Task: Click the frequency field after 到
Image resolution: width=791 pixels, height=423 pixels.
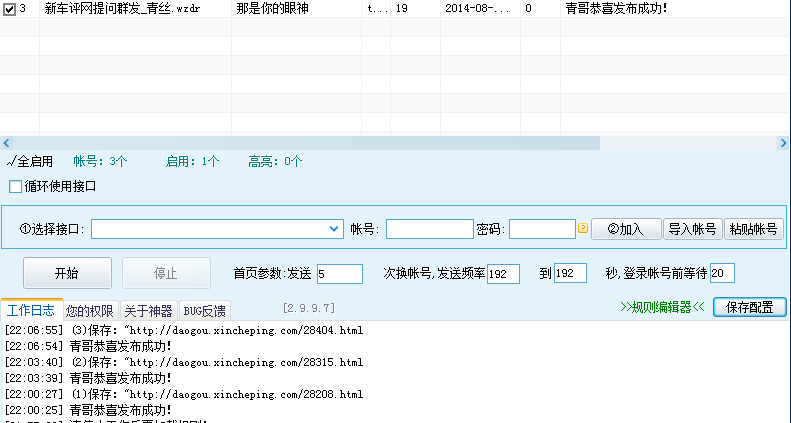Action: point(570,273)
